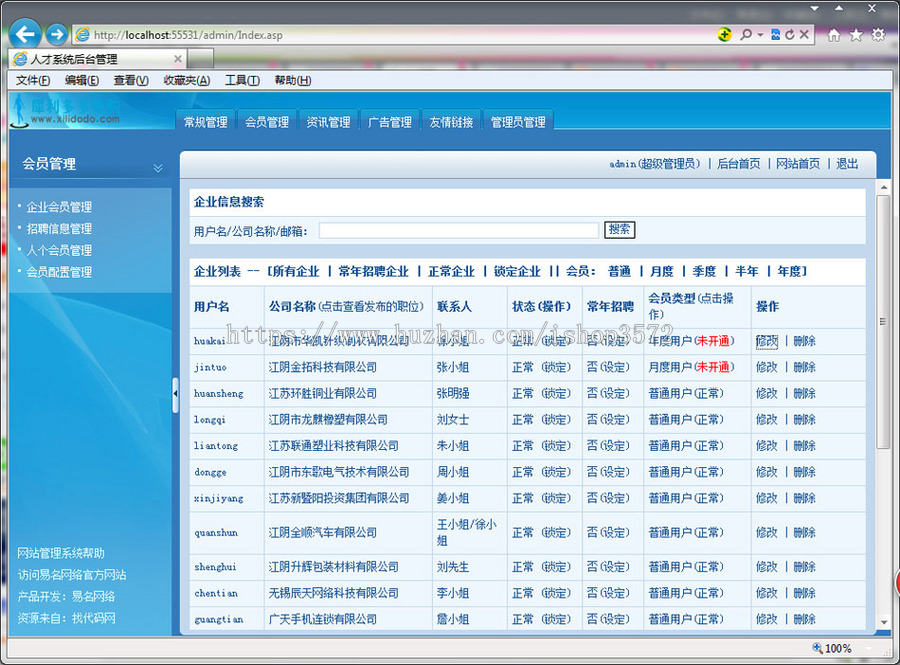The height and width of the screenshot is (665, 900).
Task: Open the search magnifier in address bar
Action: tap(746, 35)
